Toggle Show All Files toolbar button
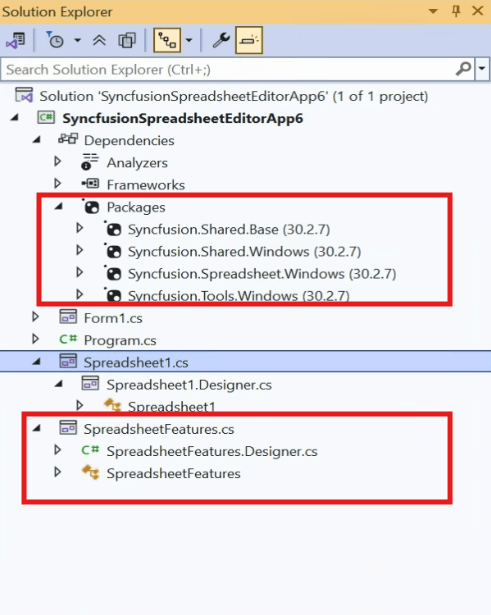 coord(127,40)
